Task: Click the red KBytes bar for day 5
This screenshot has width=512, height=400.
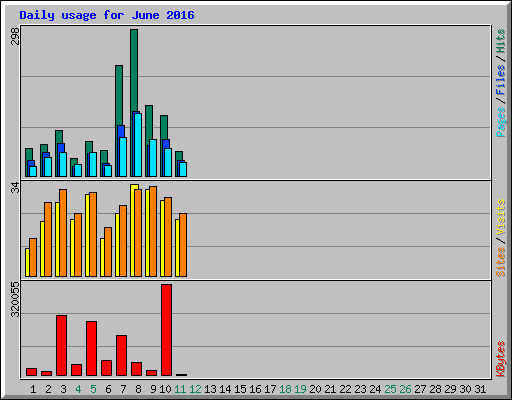Action: [91, 349]
